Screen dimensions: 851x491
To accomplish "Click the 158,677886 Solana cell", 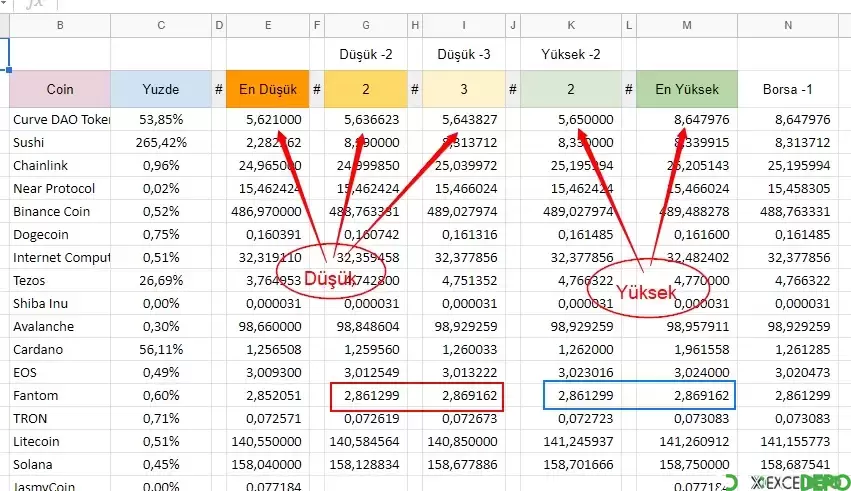I will click(463, 464).
